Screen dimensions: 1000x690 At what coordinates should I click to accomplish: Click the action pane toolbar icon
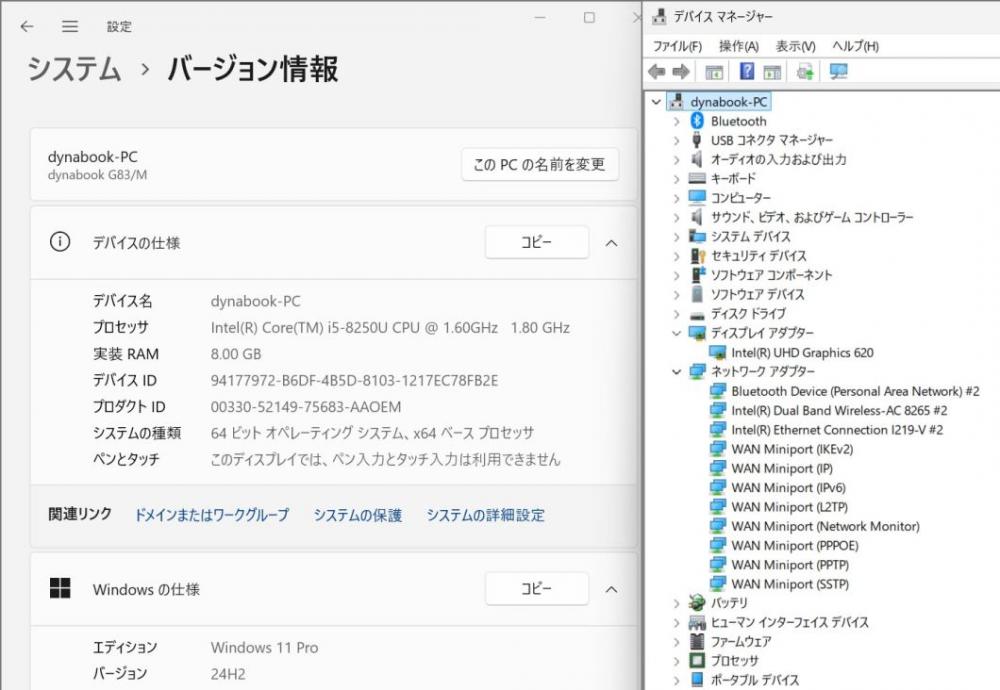(772, 72)
